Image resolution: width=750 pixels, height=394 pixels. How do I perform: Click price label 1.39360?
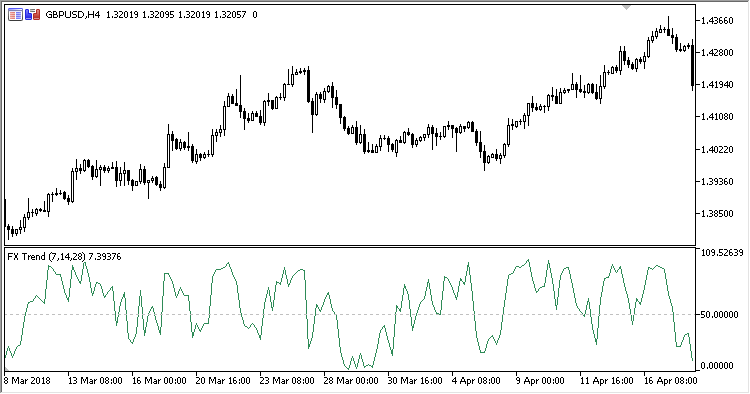tap(717, 182)
